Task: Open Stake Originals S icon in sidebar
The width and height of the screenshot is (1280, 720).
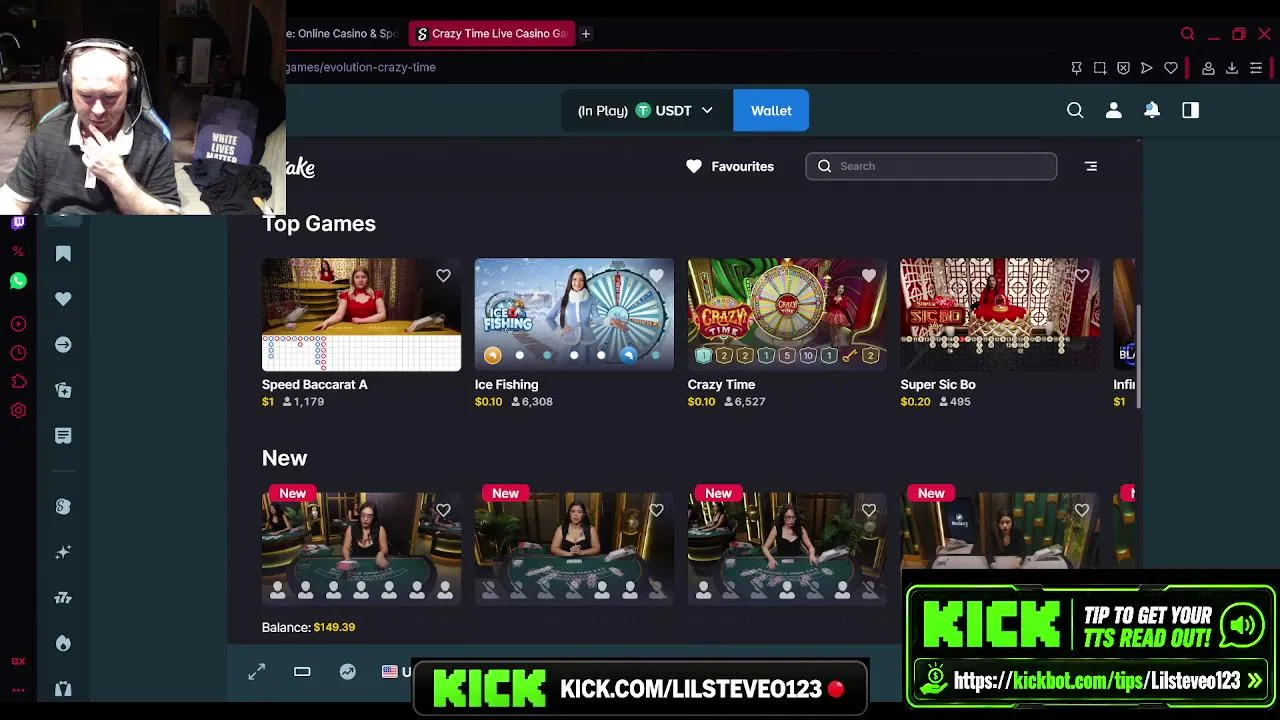Action: tap(63, 507)
